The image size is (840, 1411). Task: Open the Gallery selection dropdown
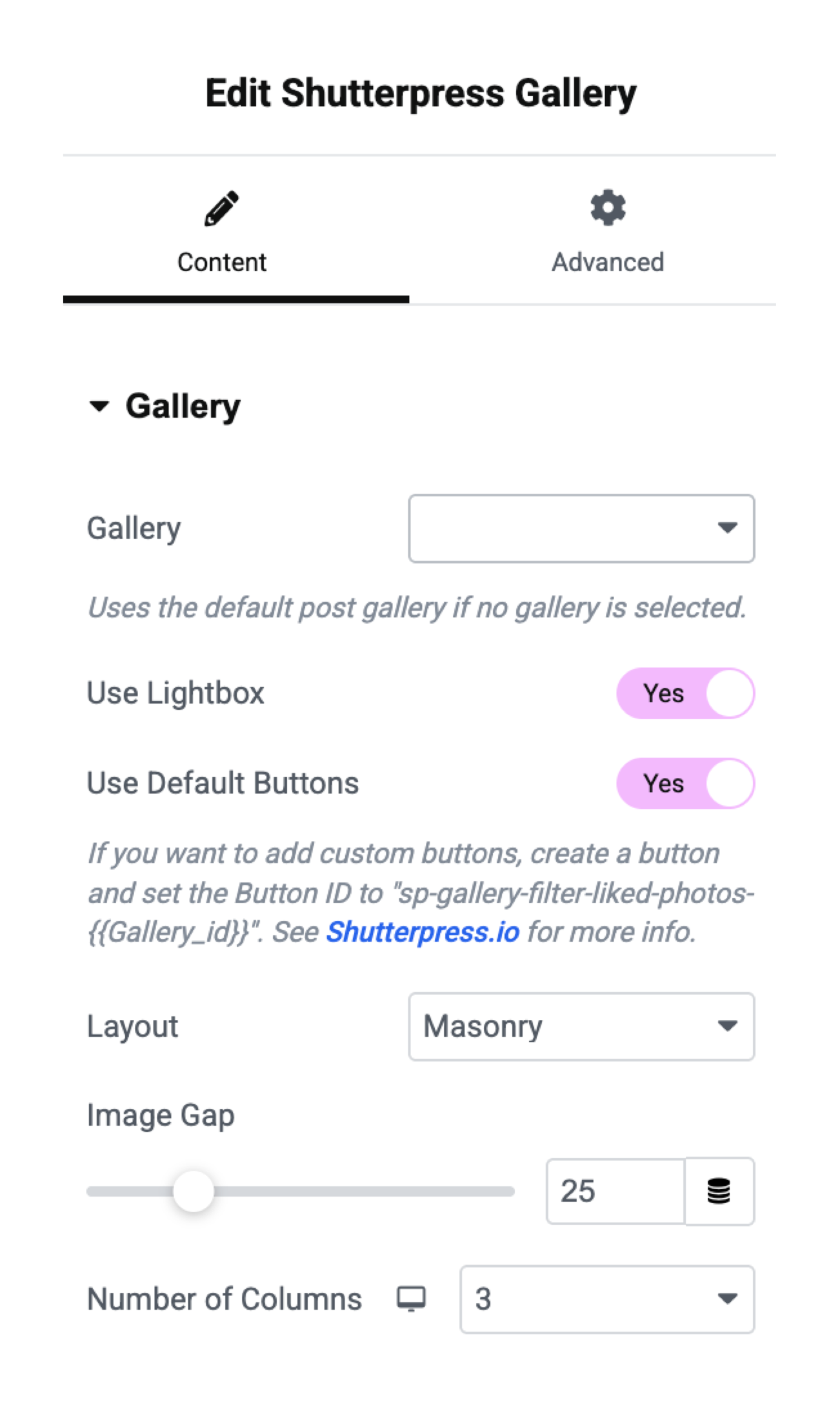tap(581, 528)
